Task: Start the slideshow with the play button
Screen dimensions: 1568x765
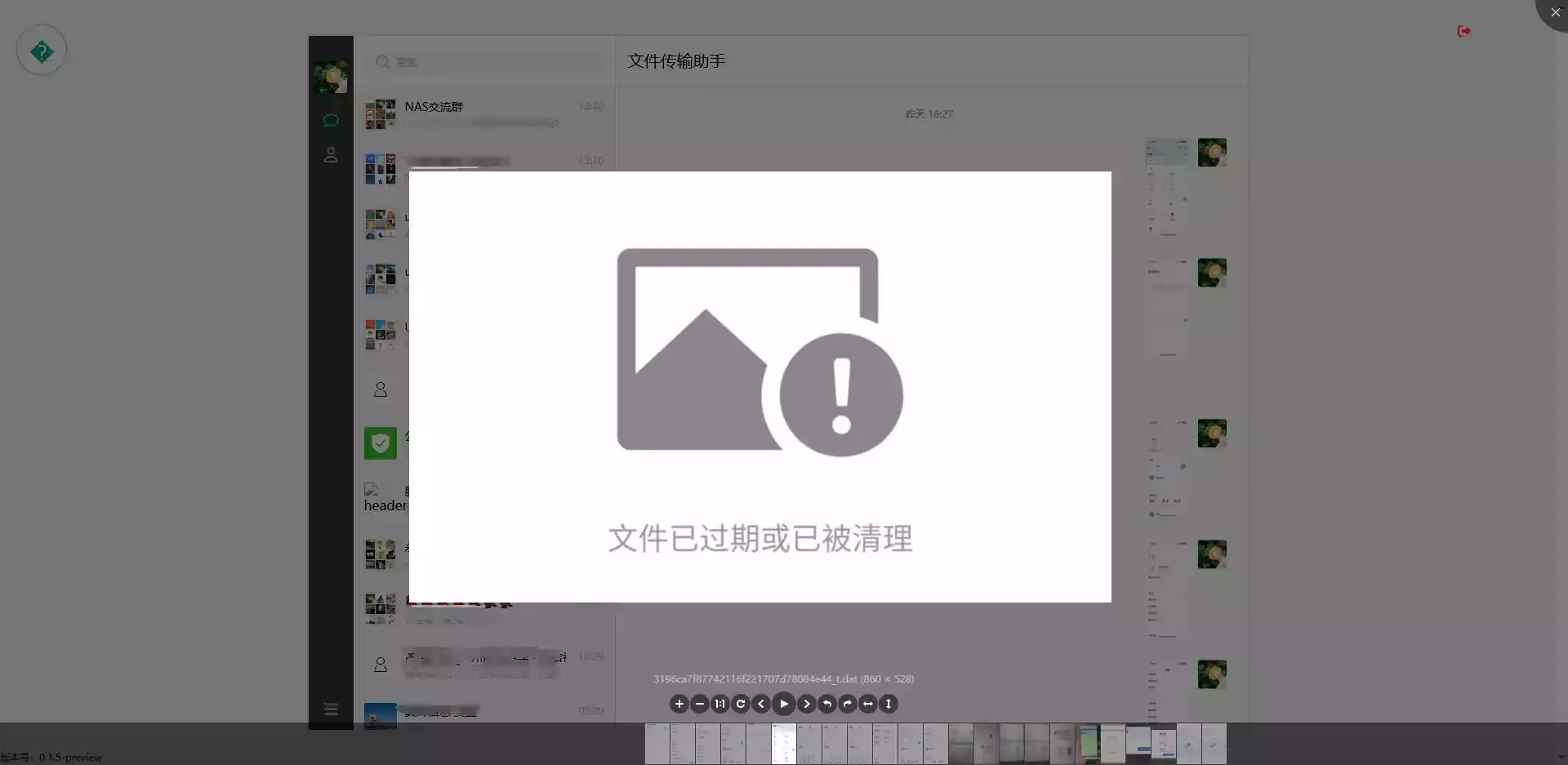Action: pos(784,704)
